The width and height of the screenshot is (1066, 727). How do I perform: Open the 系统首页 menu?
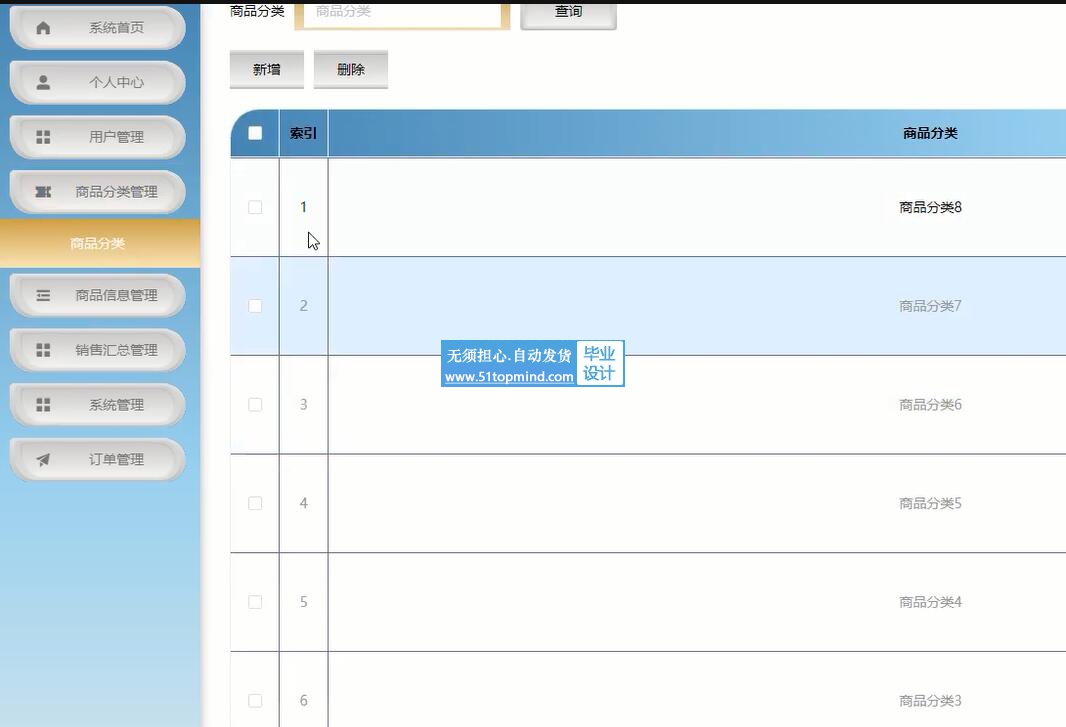click(x=97, y=28)
